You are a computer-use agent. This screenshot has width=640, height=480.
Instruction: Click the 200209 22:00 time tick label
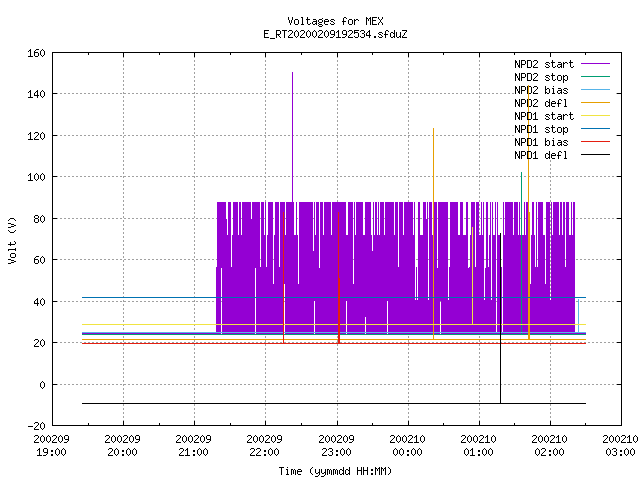(x=264, y=446)
